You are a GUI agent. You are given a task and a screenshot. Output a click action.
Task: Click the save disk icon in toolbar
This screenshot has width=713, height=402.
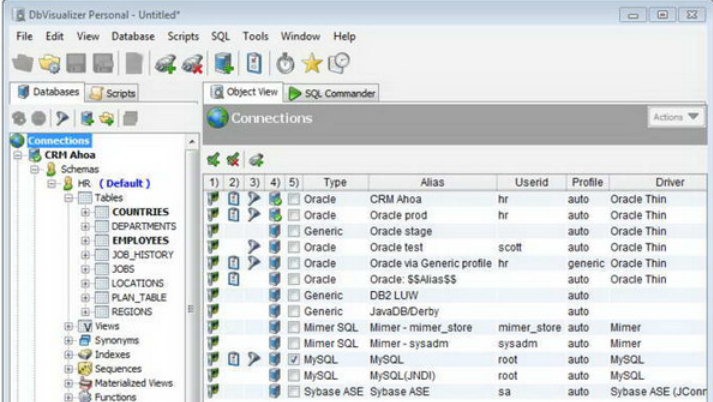tap(76, 63)
